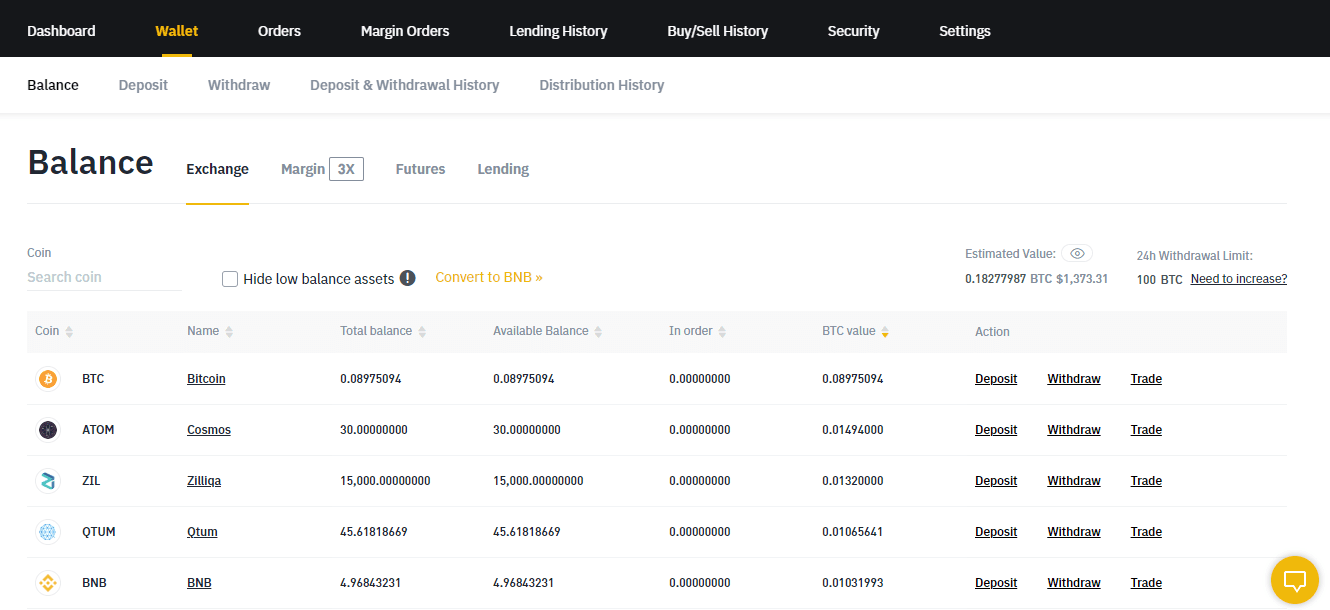Go to Security page
This screenshot has width=1330, height=610.
pos(854,31)
